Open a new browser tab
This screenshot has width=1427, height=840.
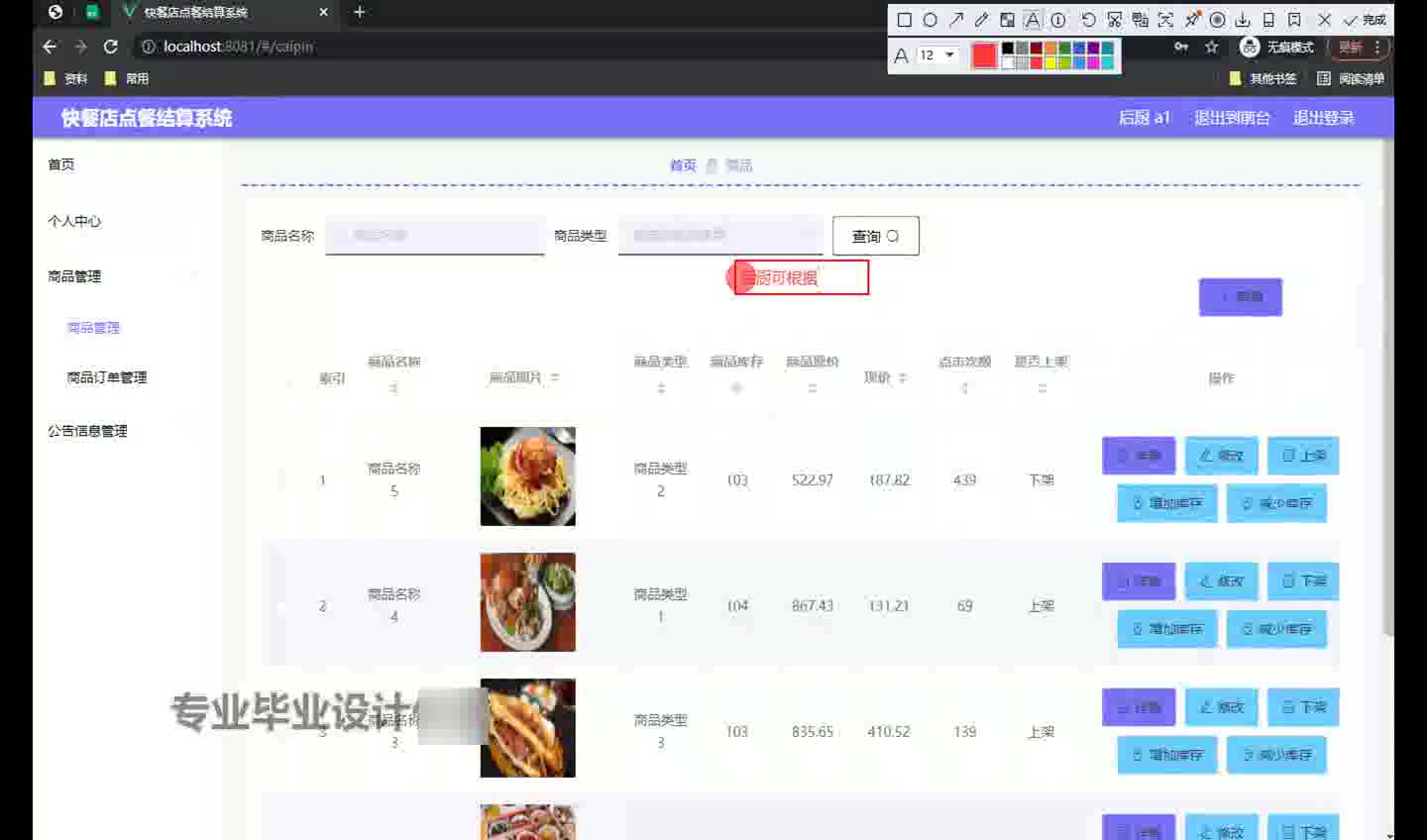(x=359, y=12)
